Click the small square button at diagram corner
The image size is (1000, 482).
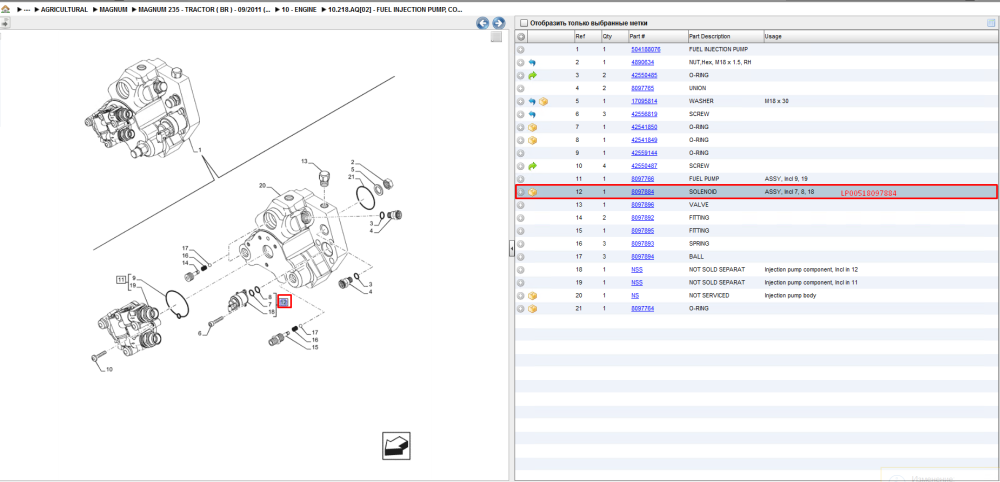[x=496, y=37]
